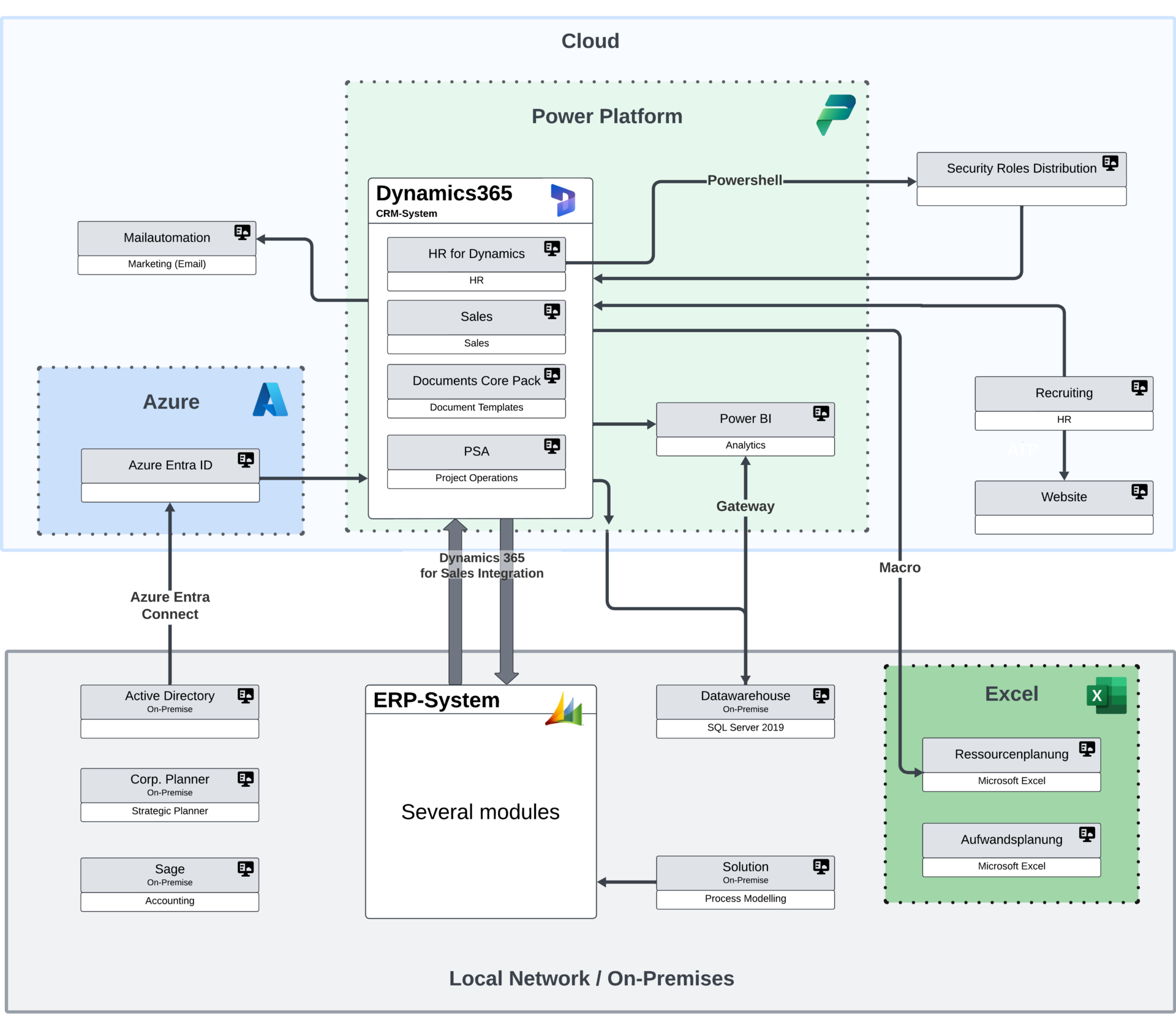This screenshot has height=1019, width=1176.
Task: Click the application icon on Power BI box
Action: (821, 414)
